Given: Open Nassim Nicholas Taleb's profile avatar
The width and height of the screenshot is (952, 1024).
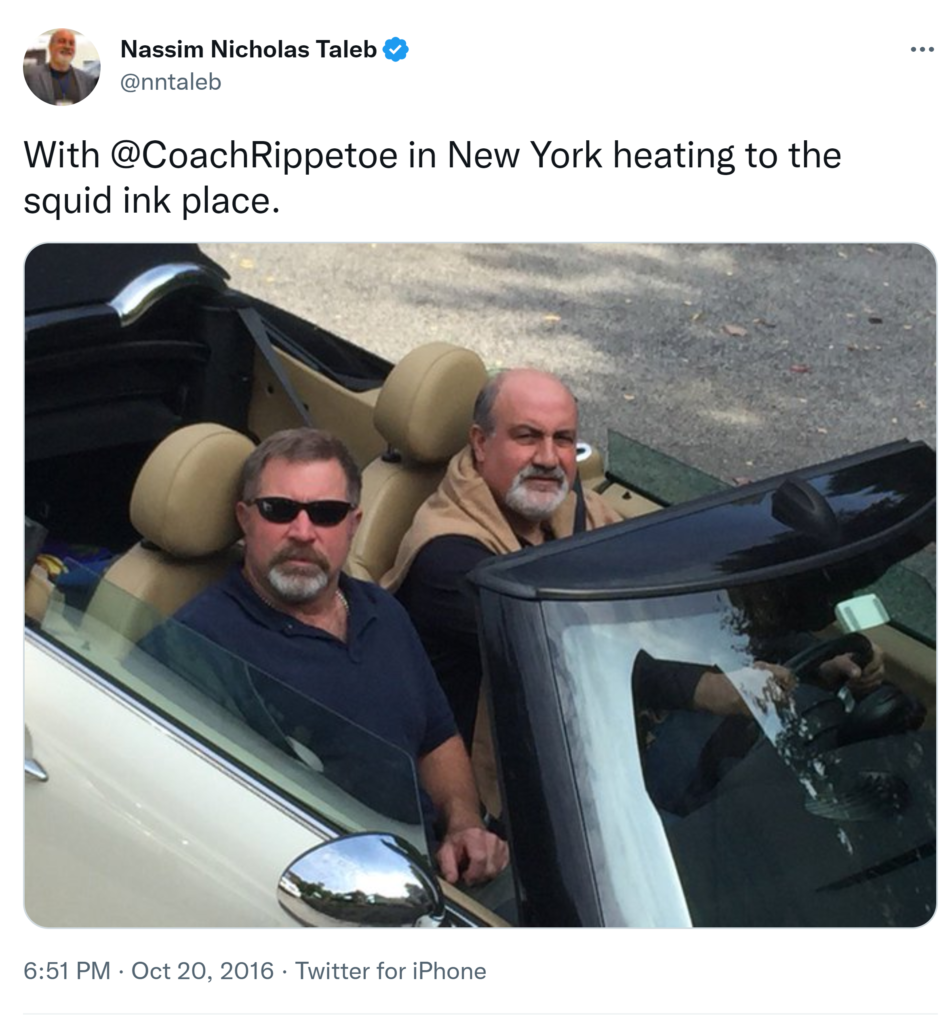Looking at the screenshot, I should (62, 66).
